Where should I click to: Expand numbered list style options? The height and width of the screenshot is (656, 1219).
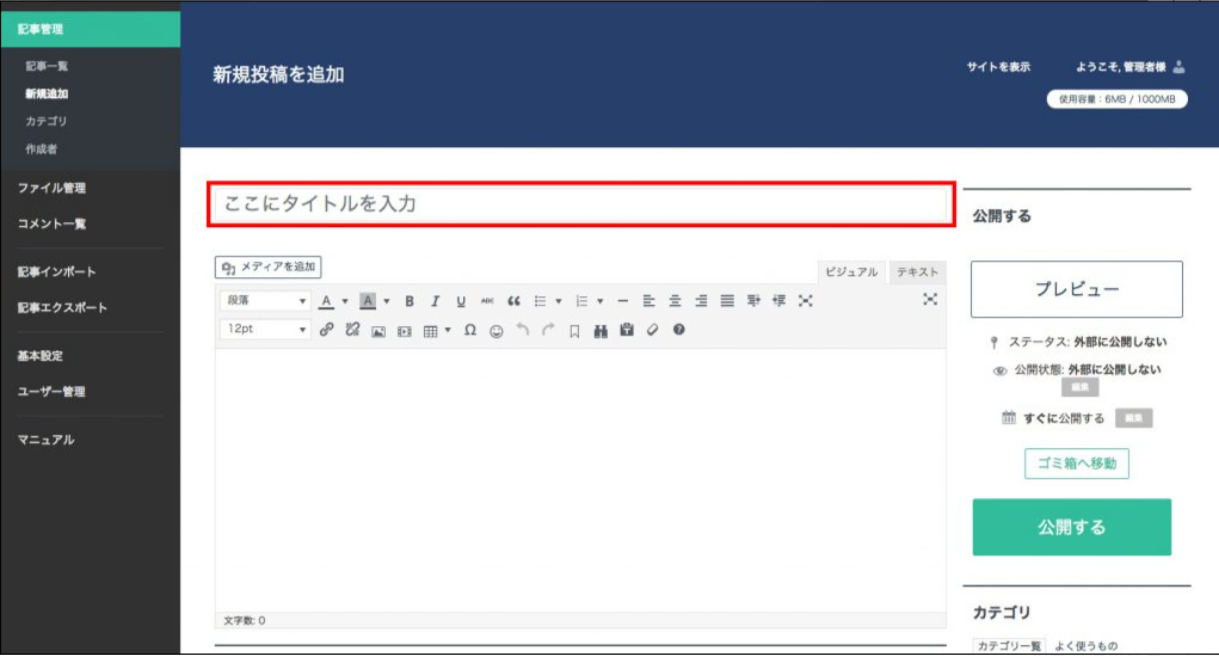600,301
